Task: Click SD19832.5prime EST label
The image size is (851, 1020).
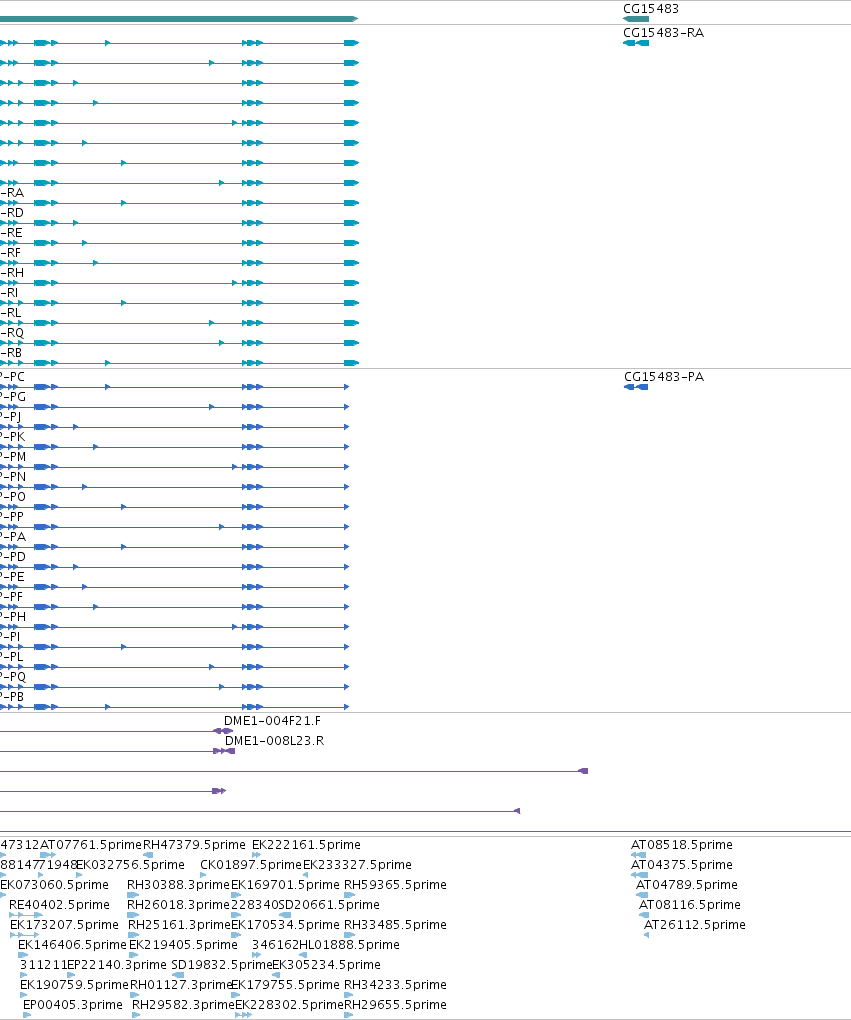Action: point(221,965)
